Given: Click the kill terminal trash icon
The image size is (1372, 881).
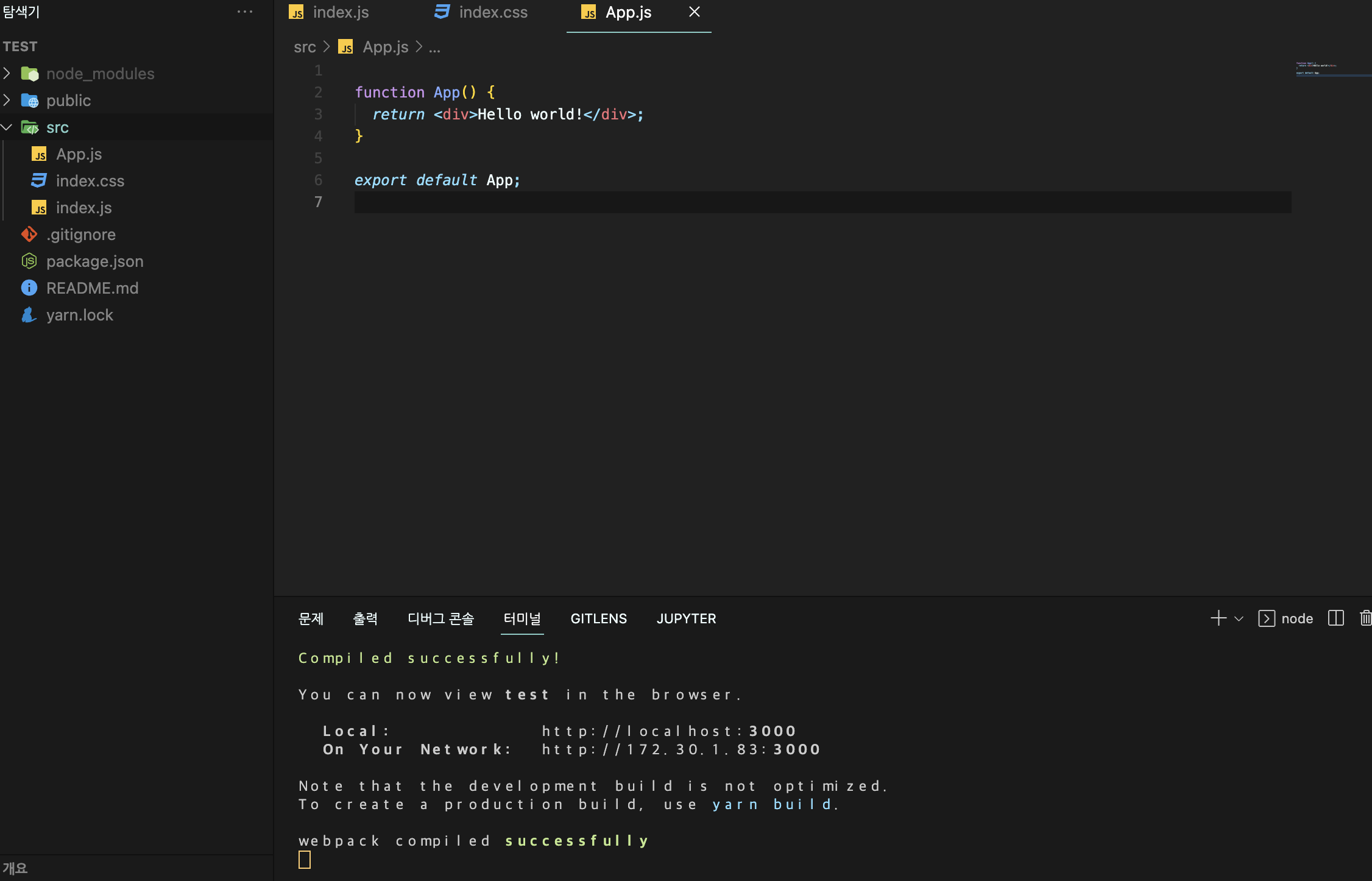Looking at the screenshot, I should [1365, 618].
